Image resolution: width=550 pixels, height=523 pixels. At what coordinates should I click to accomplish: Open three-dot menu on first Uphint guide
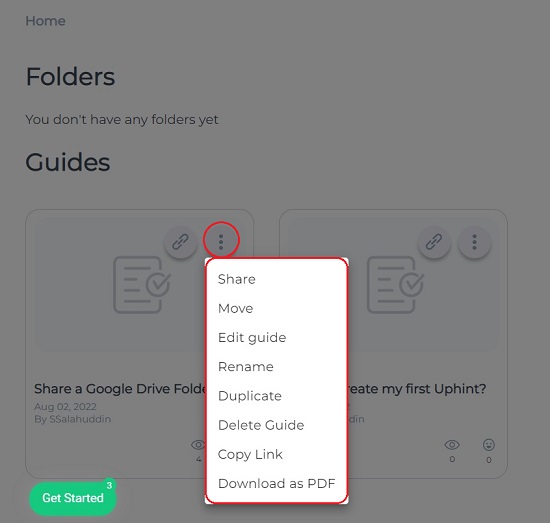(x=475, y=242)
